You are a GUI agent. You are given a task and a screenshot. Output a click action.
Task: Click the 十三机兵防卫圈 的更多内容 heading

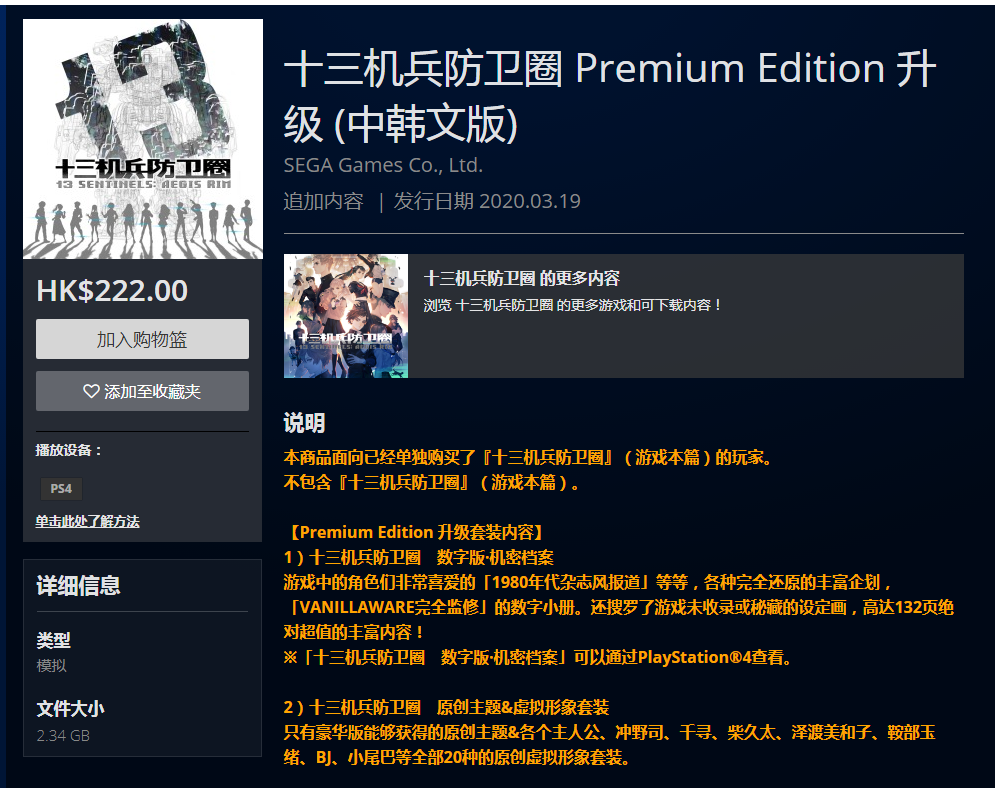[x=522, y=278]
